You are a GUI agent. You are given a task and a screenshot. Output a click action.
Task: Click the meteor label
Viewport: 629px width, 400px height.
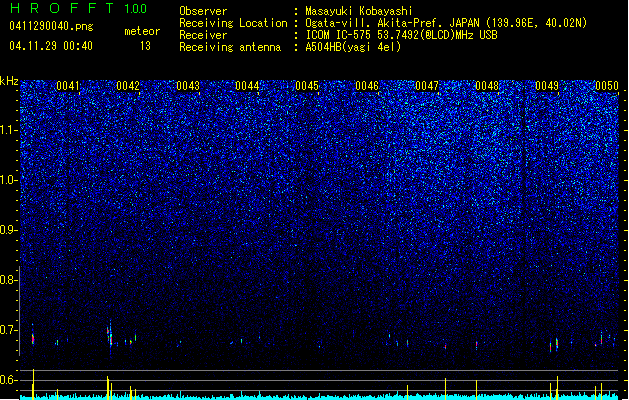(x=142, y=31)
